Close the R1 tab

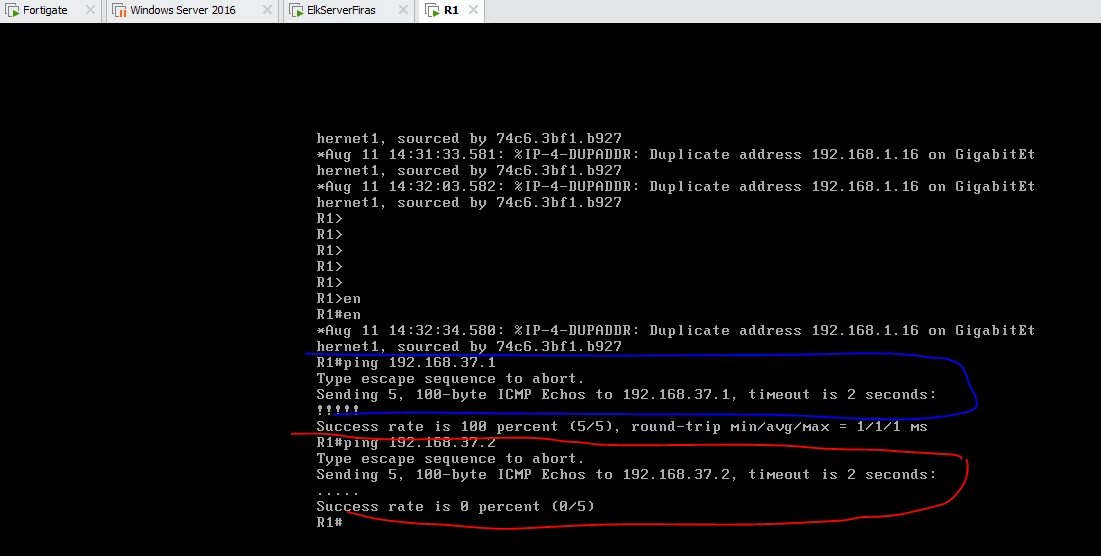(473, 10)
